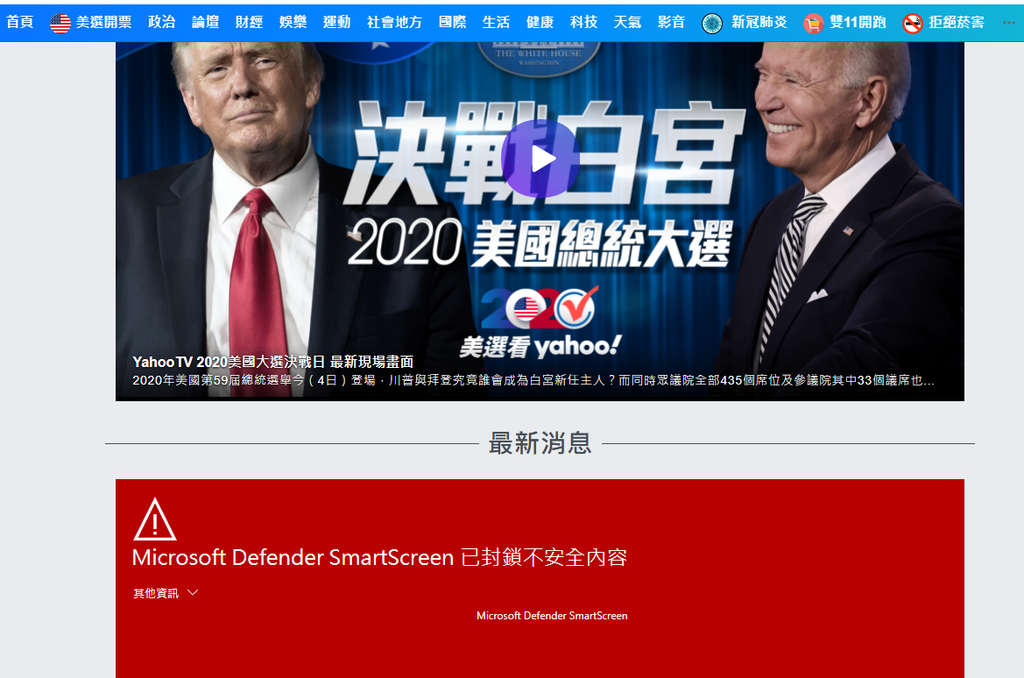This screenshot has height=678, width=1024.
Task: Expand 其他資訊 chevron in SmartScreen warning
Action: [x=193, y=592]
